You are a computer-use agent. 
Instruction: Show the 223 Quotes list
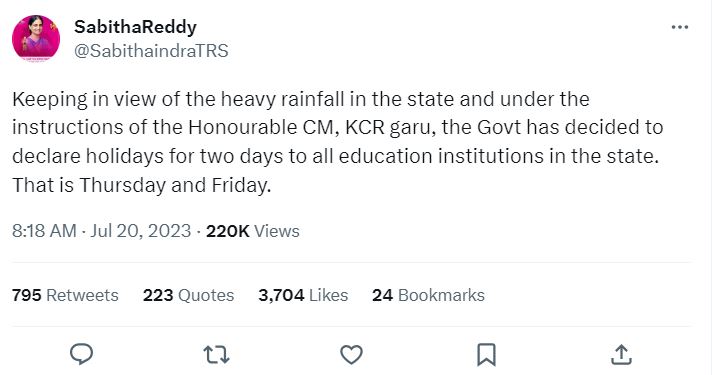188,295
